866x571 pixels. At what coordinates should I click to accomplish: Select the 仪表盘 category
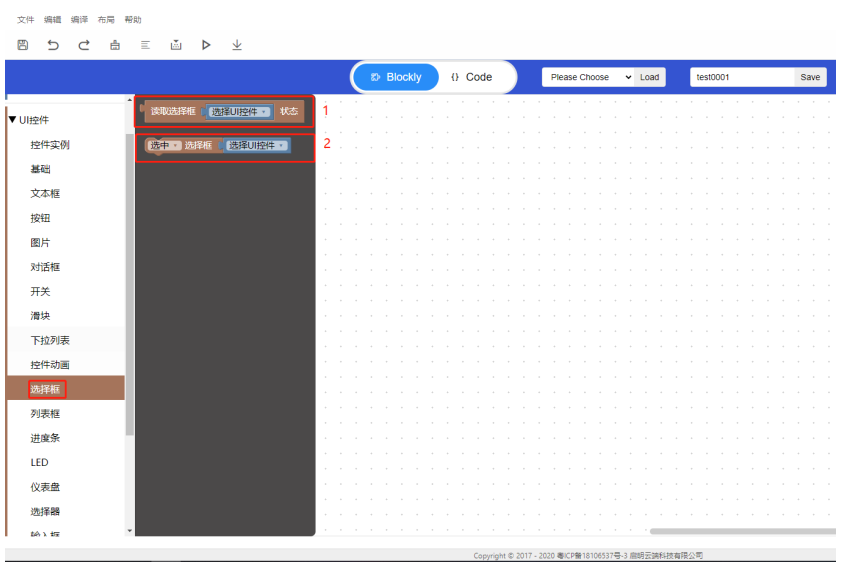[x=45, y=487]
